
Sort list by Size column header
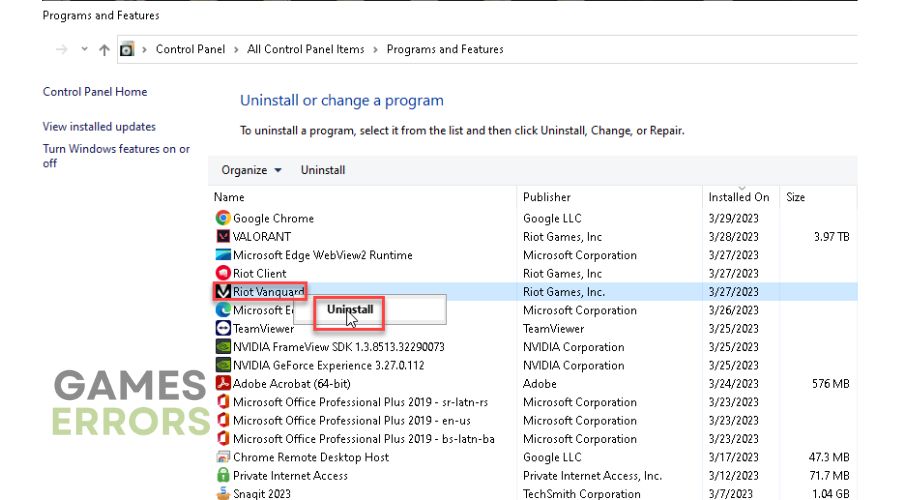click(x=796, y=197)
